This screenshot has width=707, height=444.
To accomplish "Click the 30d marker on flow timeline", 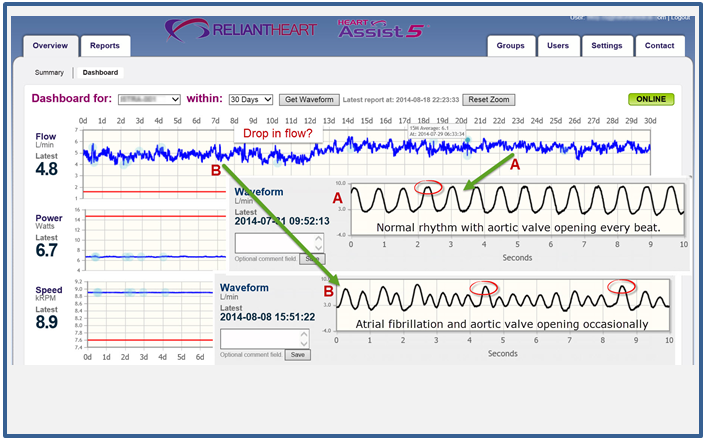I will click(650, 121).
